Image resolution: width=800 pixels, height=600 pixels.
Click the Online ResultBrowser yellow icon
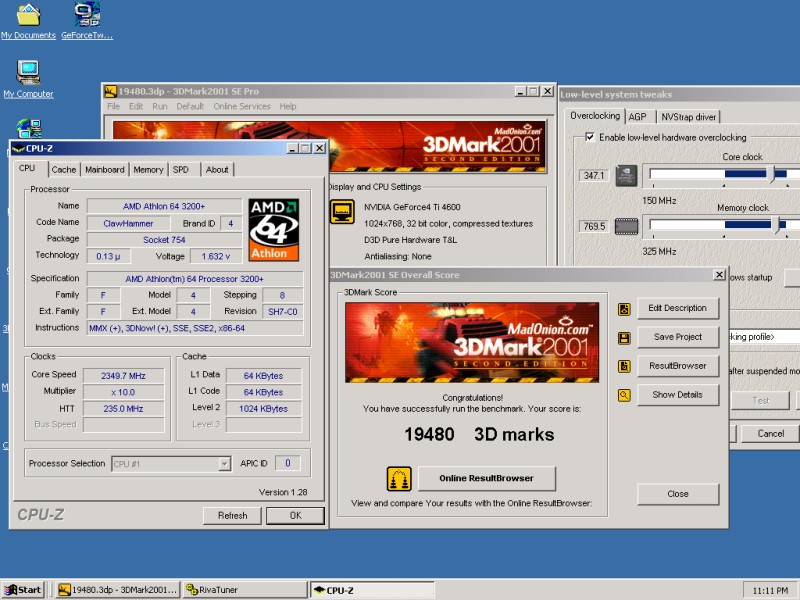pyautogui.click(x=399, y=479)
